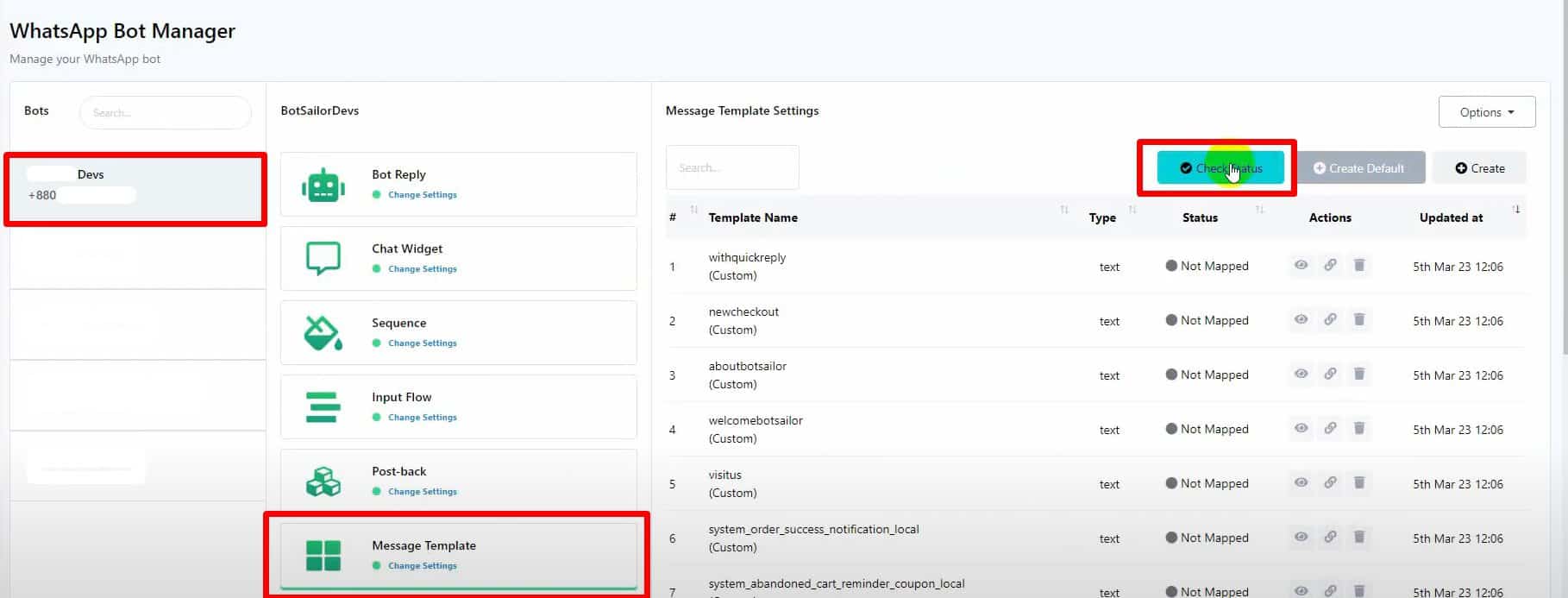Click the Post-back cubes icon
This screenshot has width=1568, height=598.
click(323, 481)
